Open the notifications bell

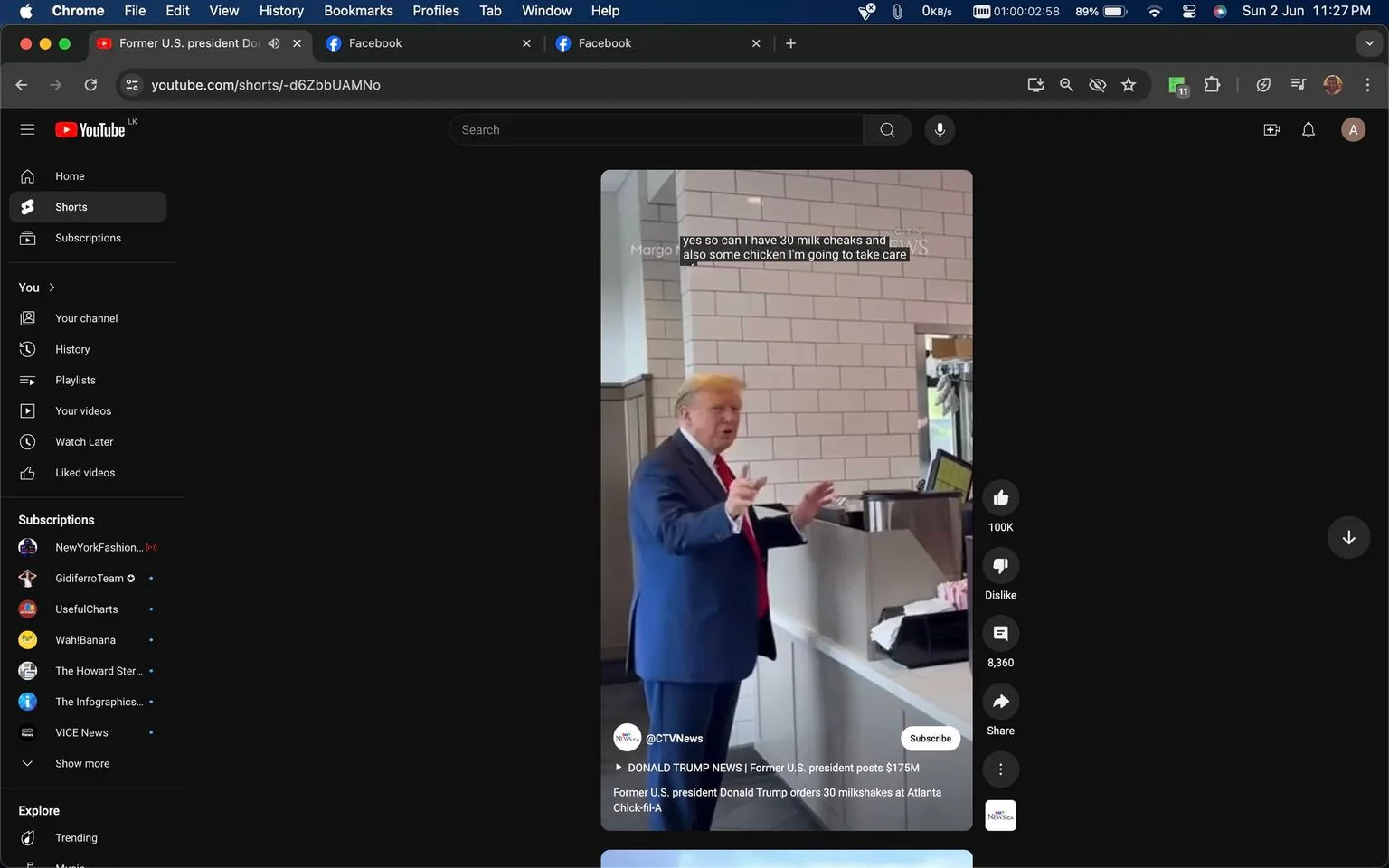point(1309,129)
